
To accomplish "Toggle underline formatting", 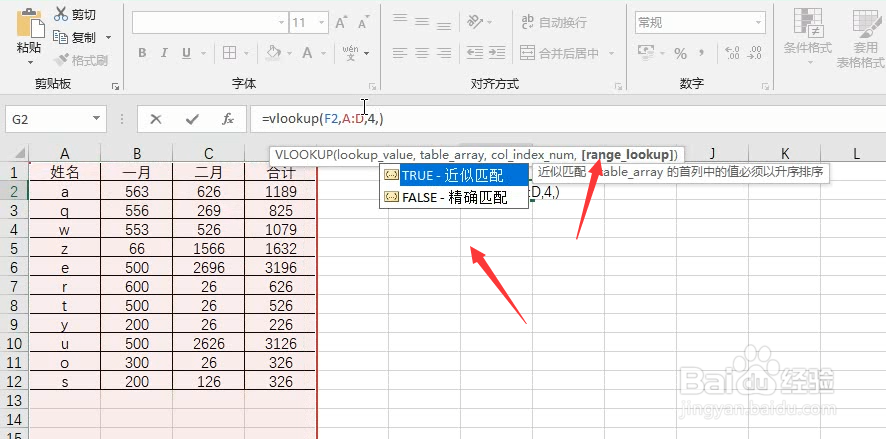I will (186, 53).
